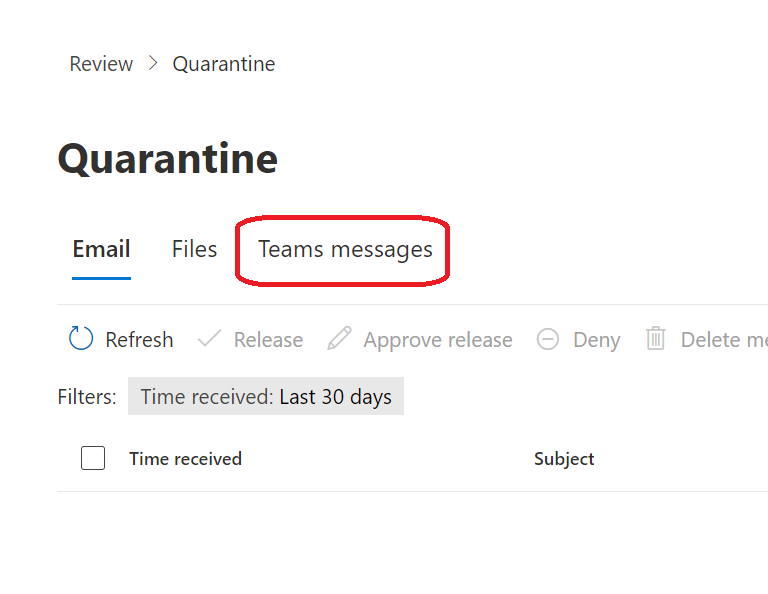Select the Teams messages tab
The height and width of the screenshot is (594, 768).
click(345, 249)
